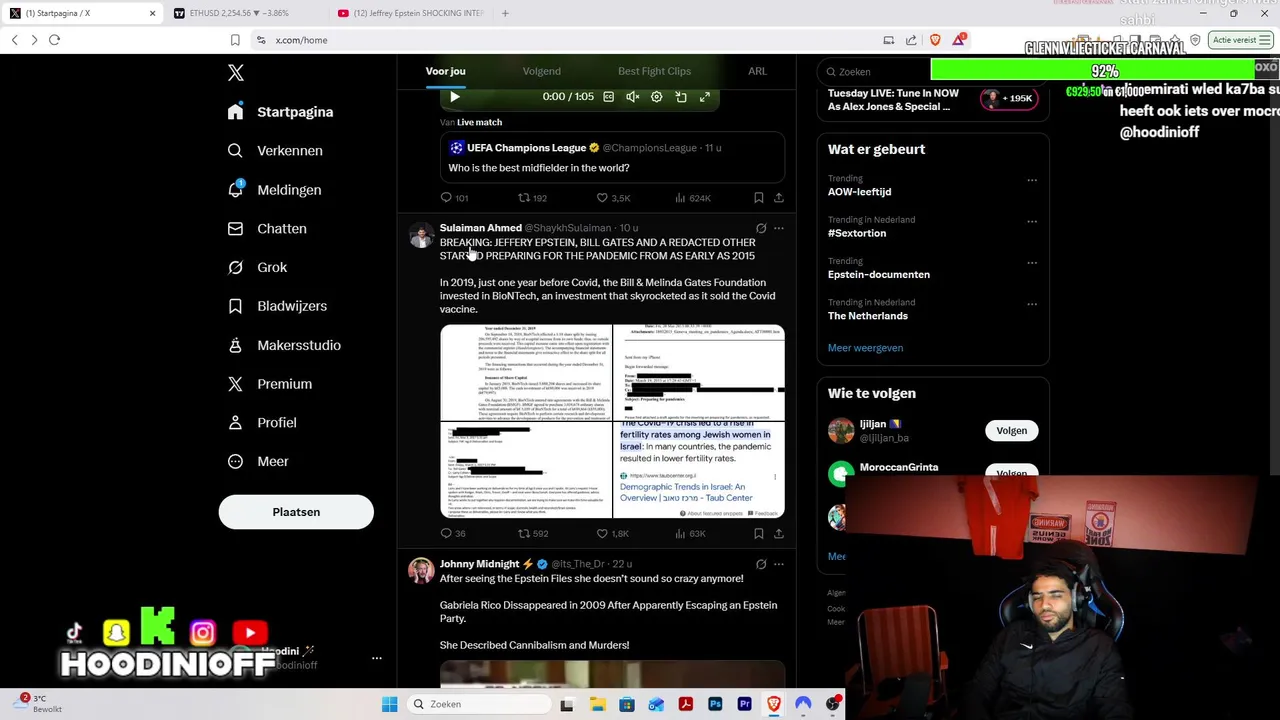Open top-left document image in Sulaiman's post

525,372
